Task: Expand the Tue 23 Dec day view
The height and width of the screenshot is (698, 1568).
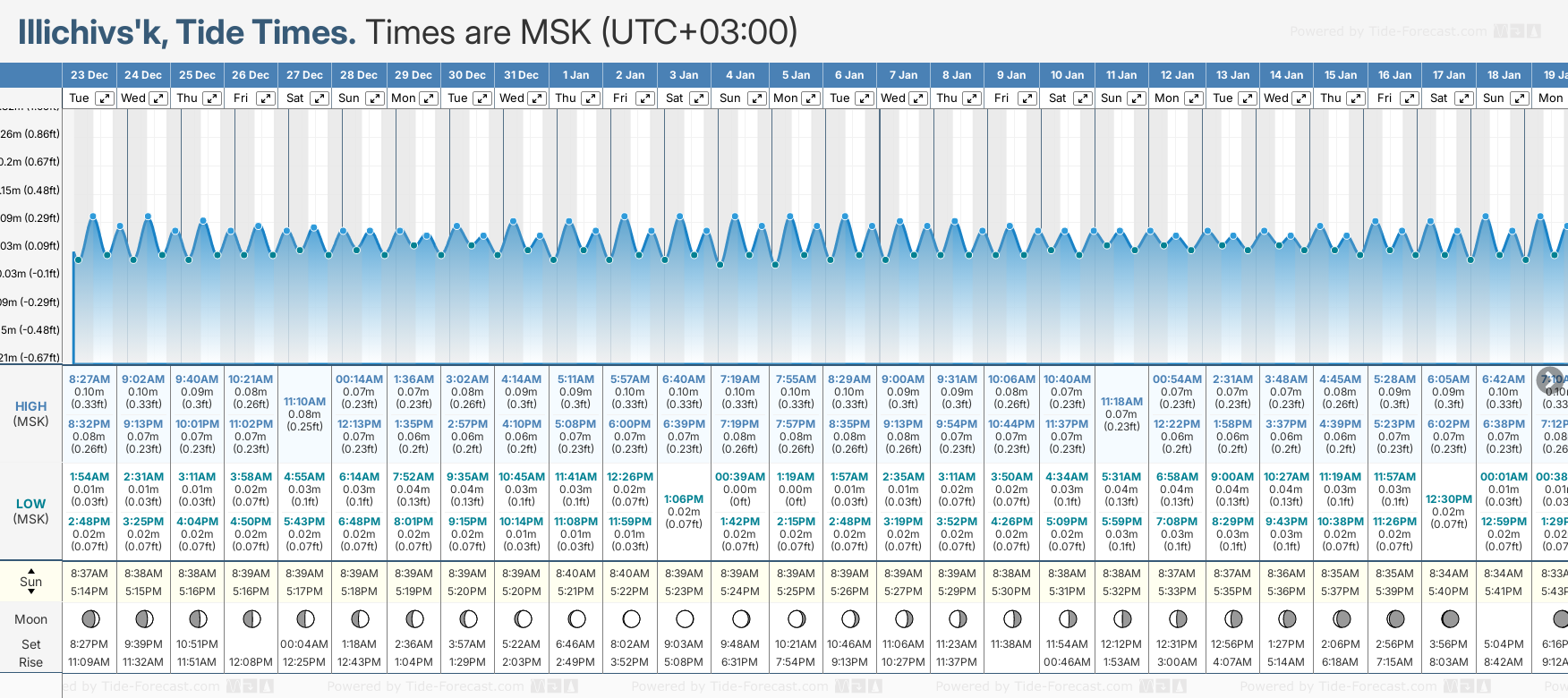Action: [105, 98]
